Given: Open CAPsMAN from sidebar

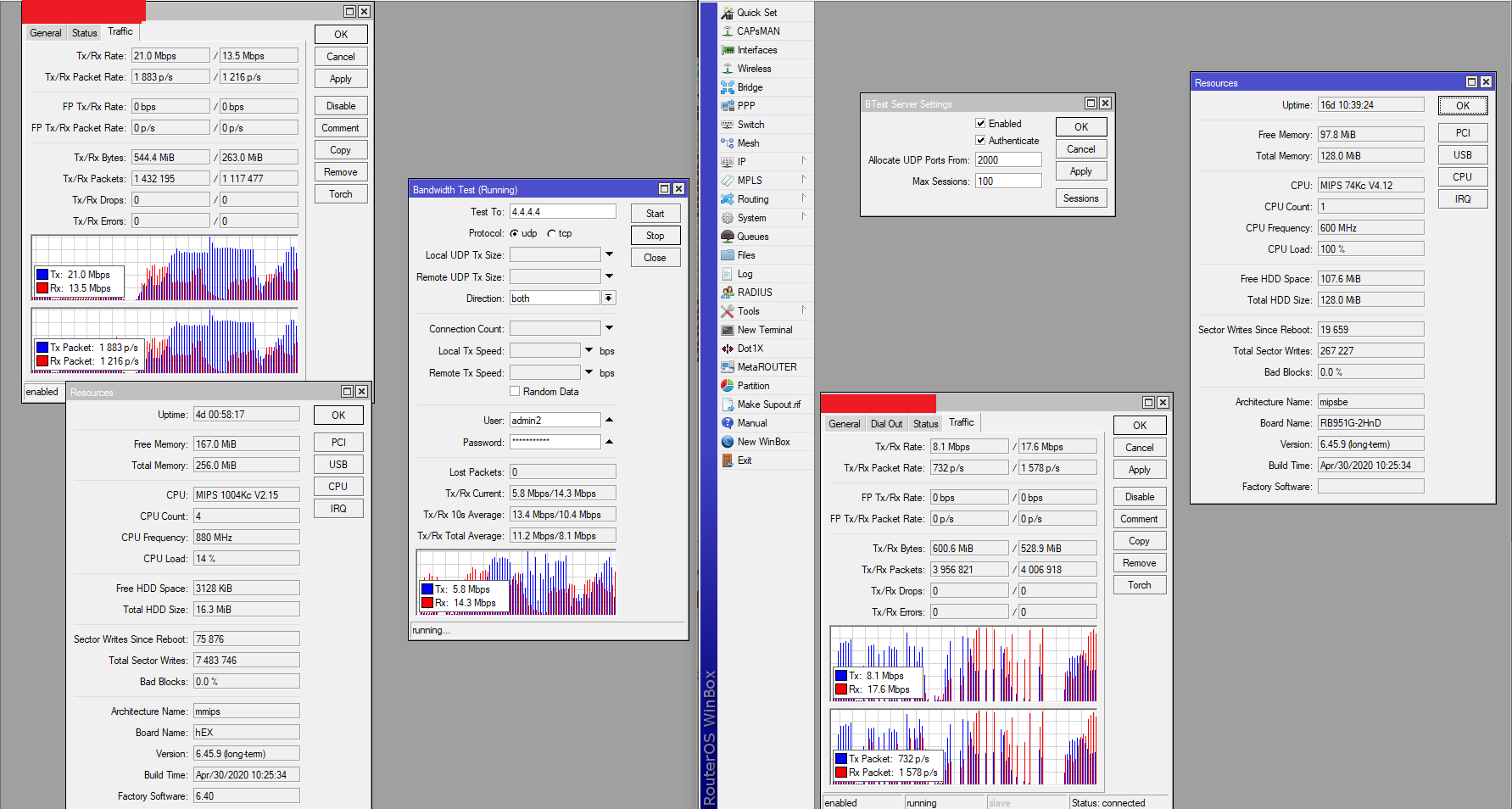Looking at the screenshot, I should click(x=758, y=31).
